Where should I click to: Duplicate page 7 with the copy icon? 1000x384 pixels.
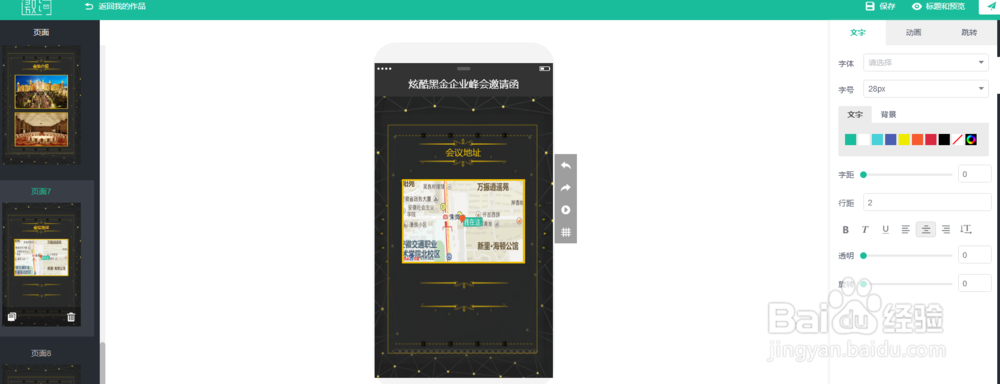[11, 316]
